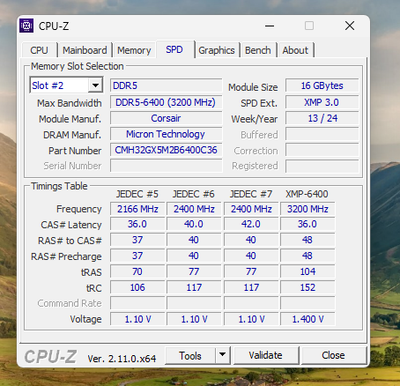Open the Memory tab
Image resolution: width=400 pixels, height=386 pixels.
134,50
